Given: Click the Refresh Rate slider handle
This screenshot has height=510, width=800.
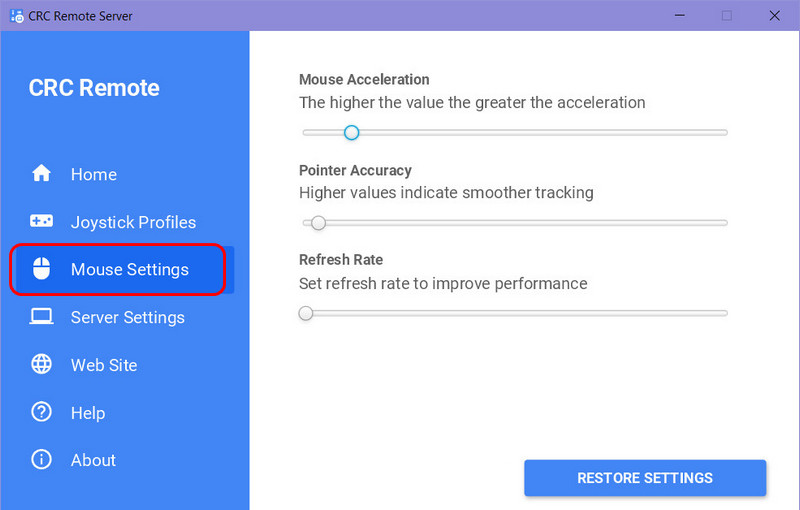Looking at the screenshot, I should (306, 313).
